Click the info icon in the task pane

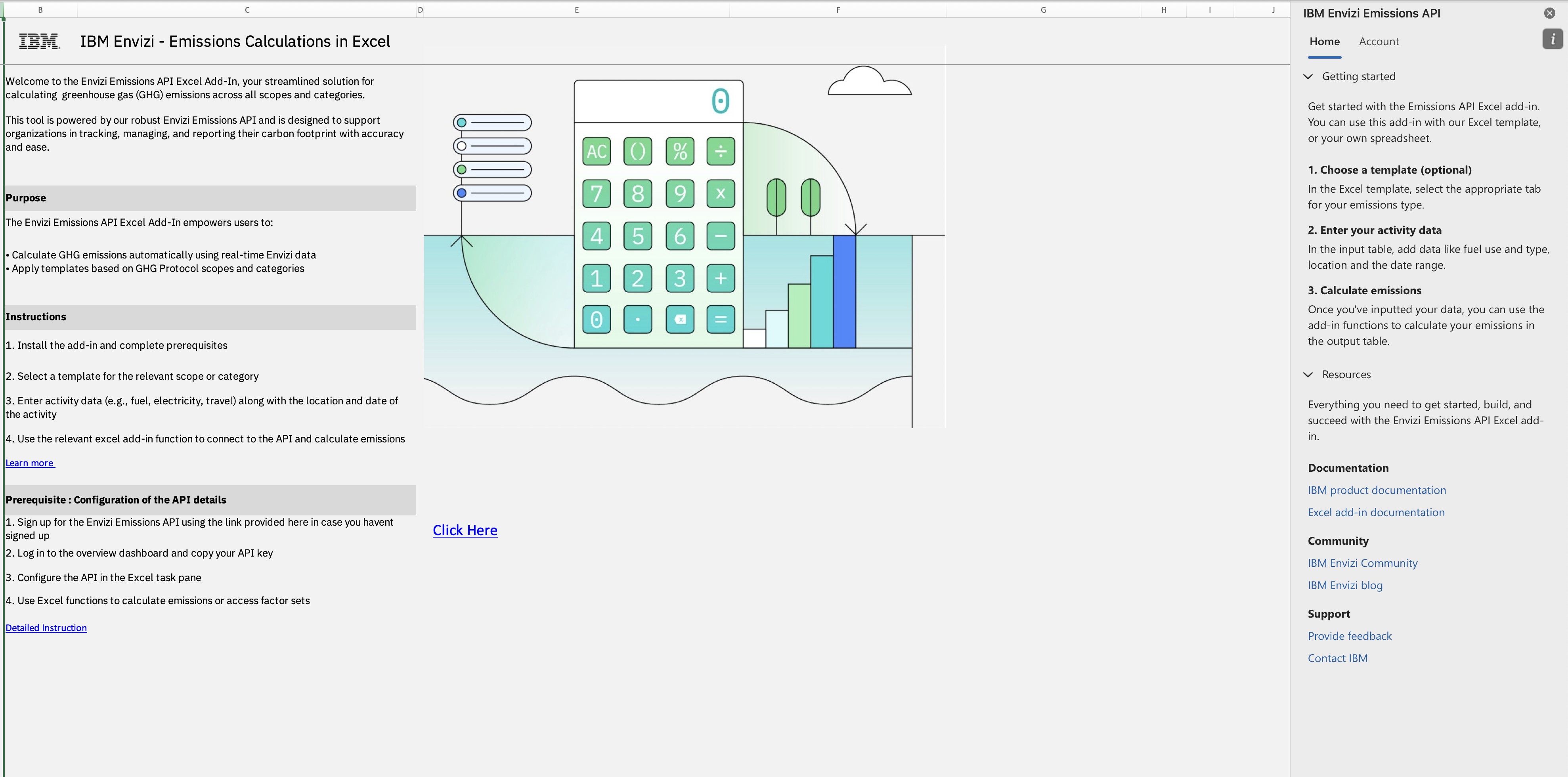1552,39
